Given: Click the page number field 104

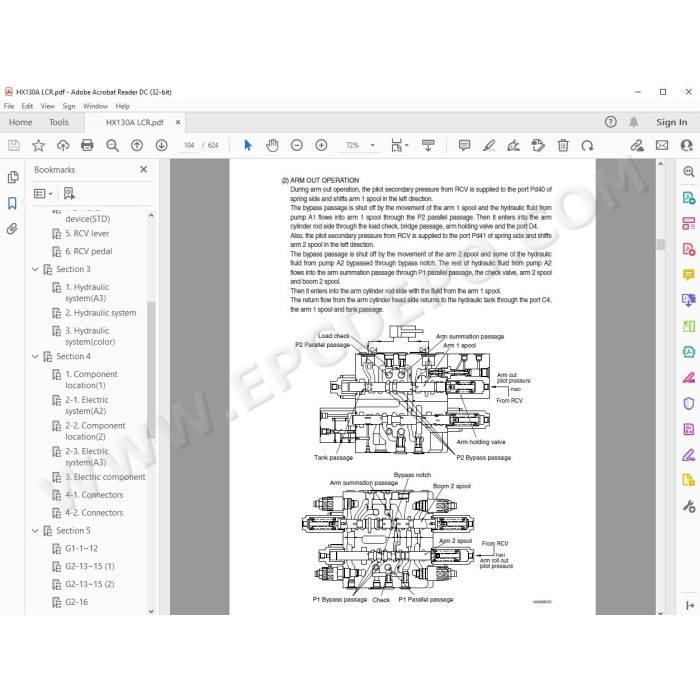Looking at the screenshot, I should pos(189,146).
